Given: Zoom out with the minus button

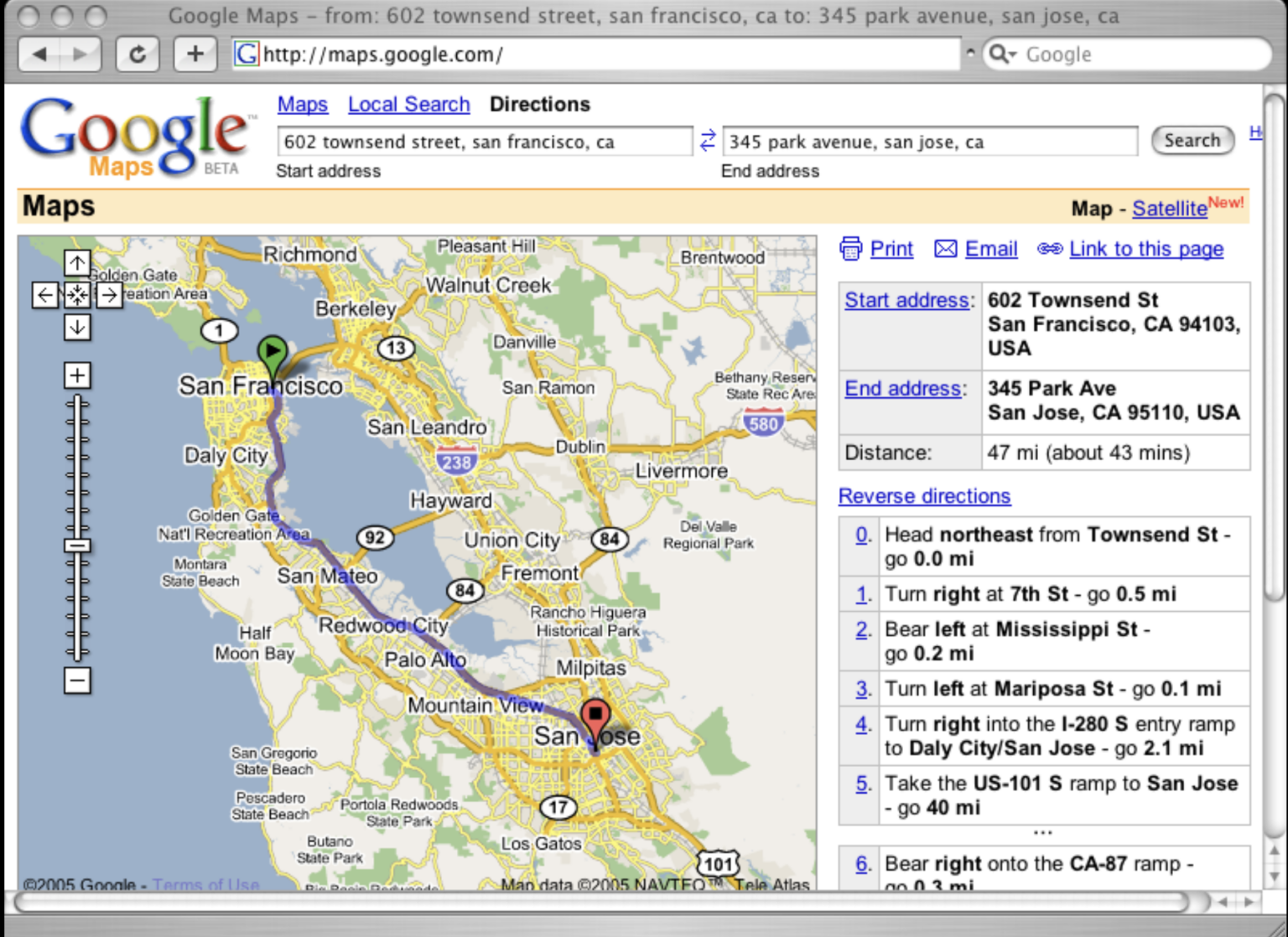Looking at the screenshot, I should click(x=77, y=681).
